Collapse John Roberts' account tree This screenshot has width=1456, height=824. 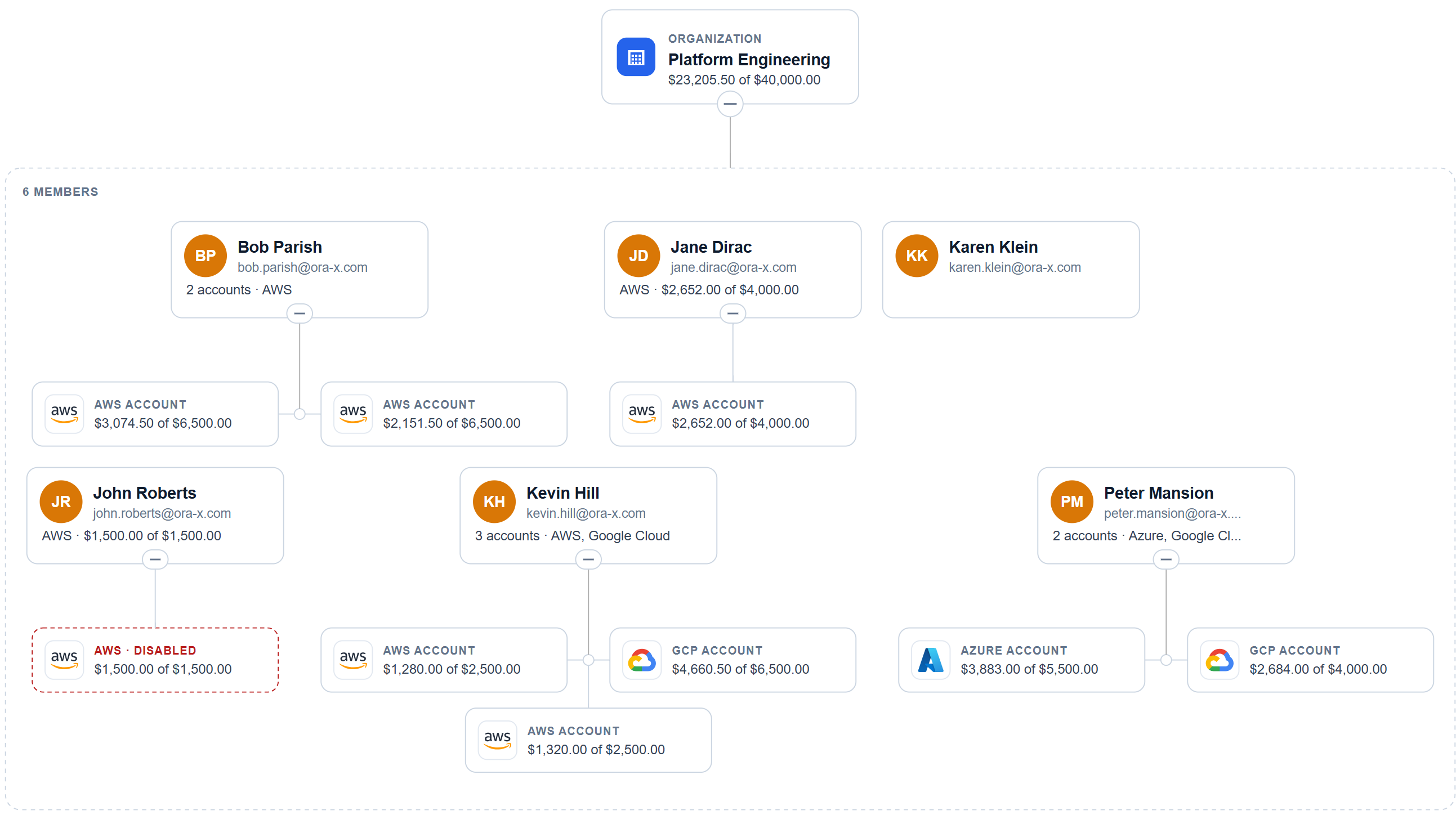click(x=154, y=558)
